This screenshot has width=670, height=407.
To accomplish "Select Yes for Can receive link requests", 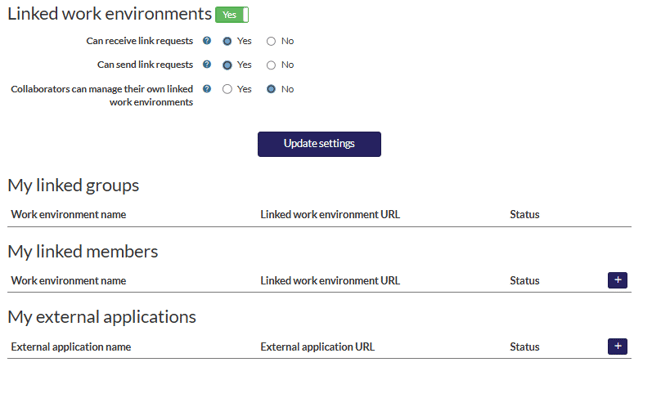I will [x=228, y=41].
